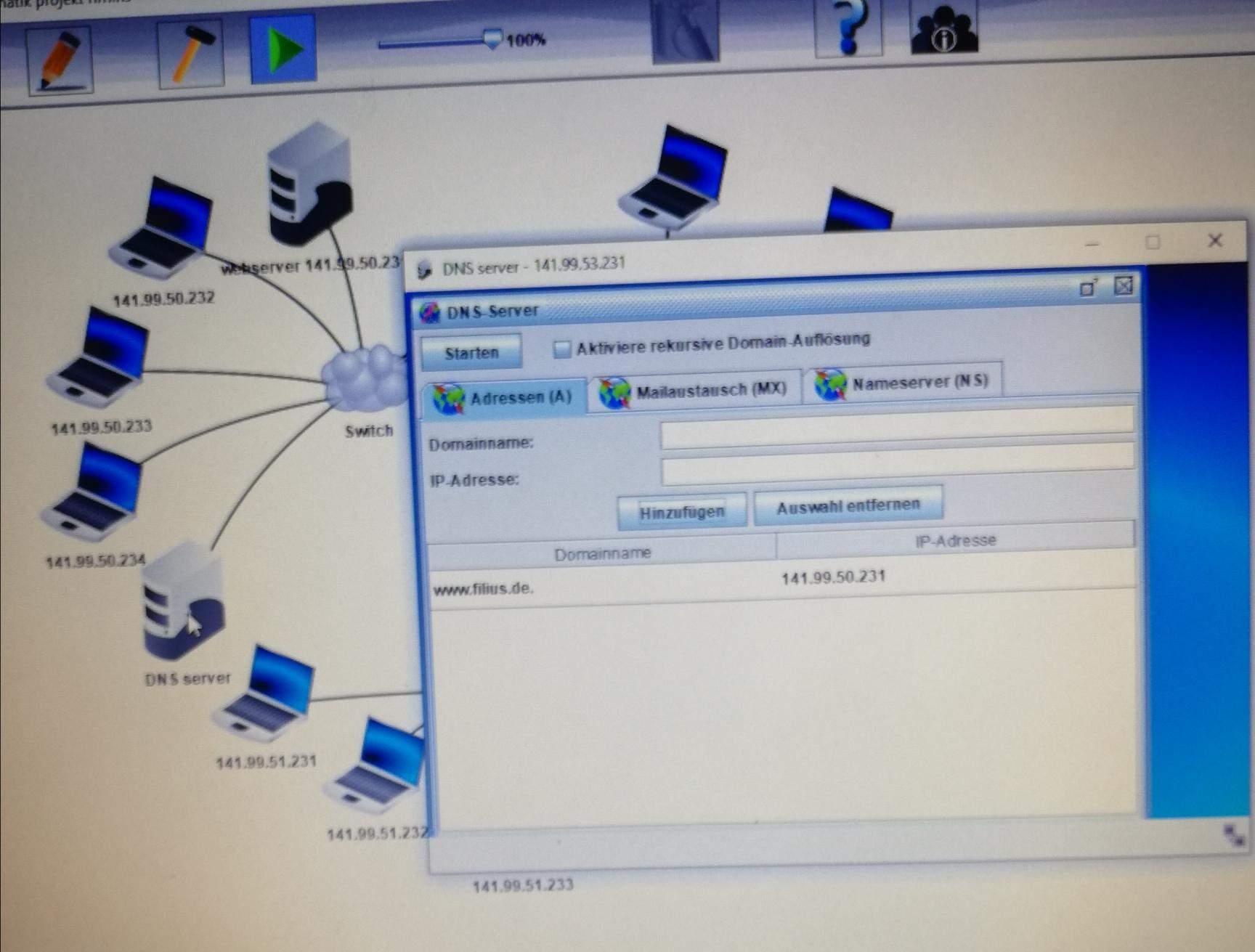
Task: Click the webserver 141.99.50.231 tower icon
Action: click(311, 184)
